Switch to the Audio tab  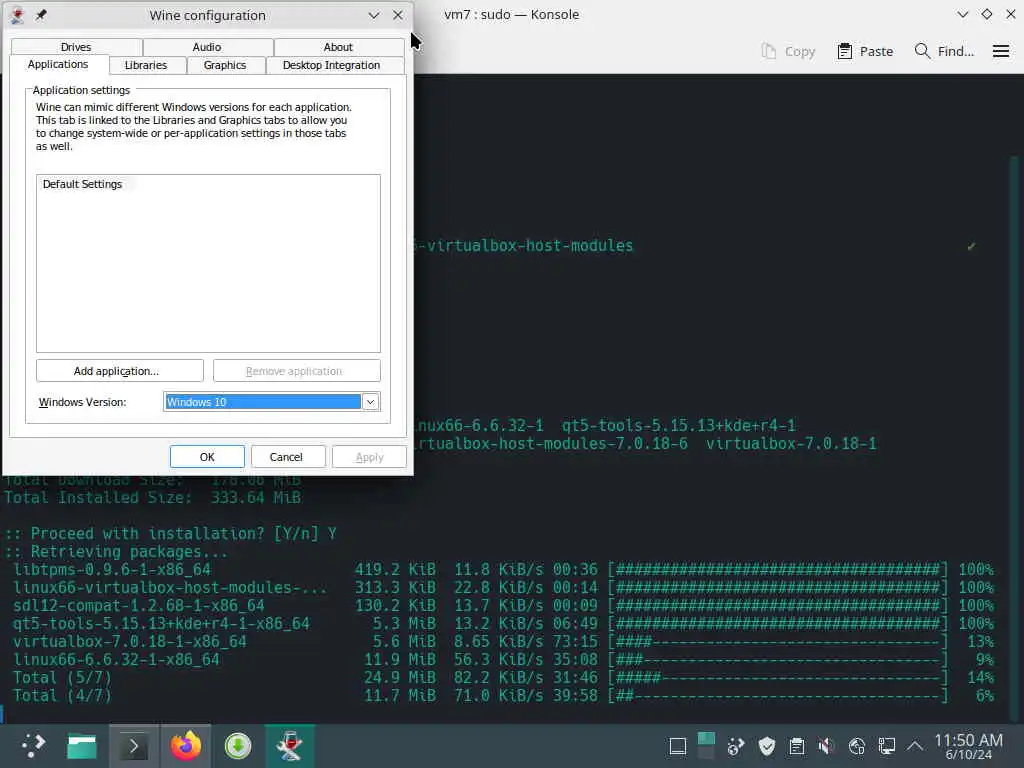click(x=207, y=47)
